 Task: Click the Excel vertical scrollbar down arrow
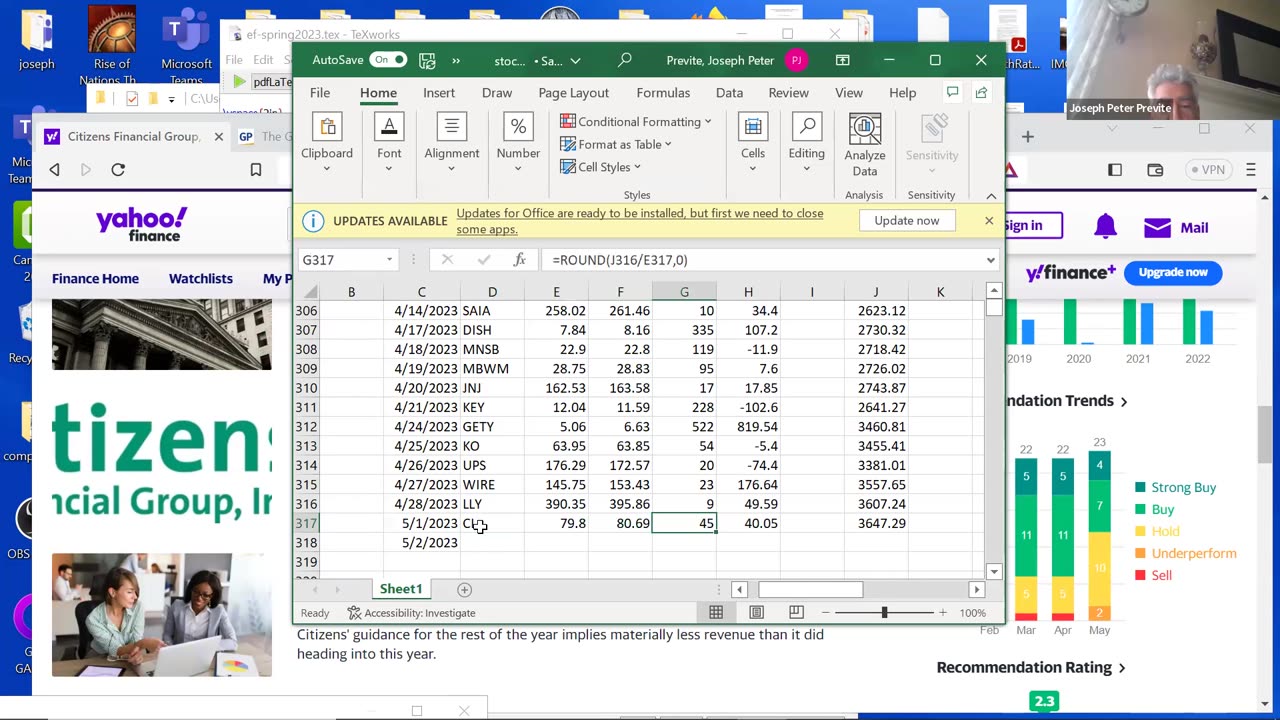993,571
